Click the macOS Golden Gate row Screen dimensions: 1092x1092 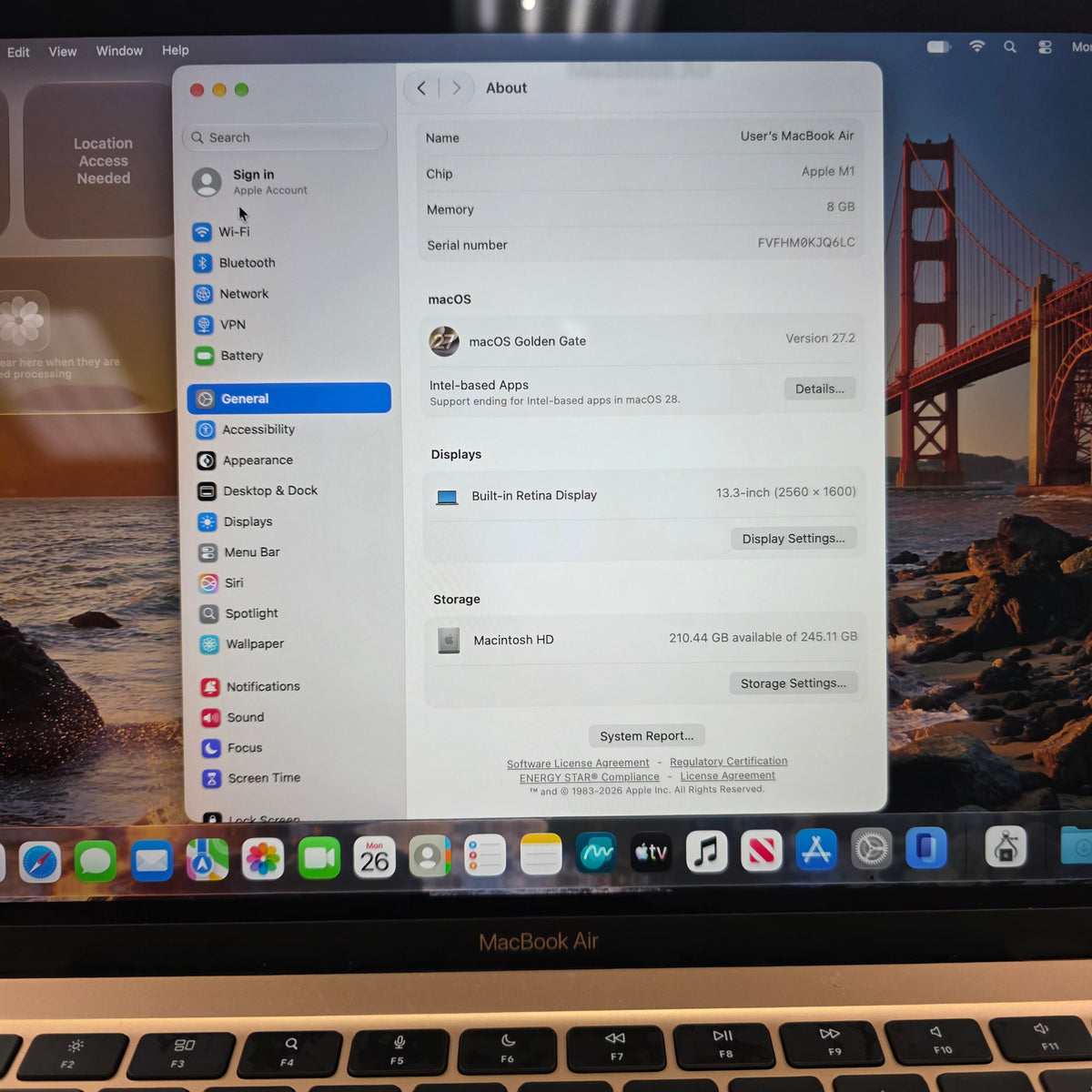click(642, 341)
